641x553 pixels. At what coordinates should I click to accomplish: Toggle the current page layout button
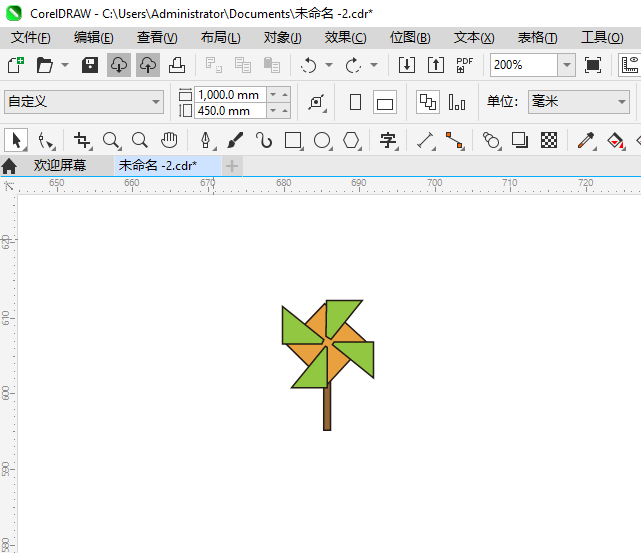[457, 102]
